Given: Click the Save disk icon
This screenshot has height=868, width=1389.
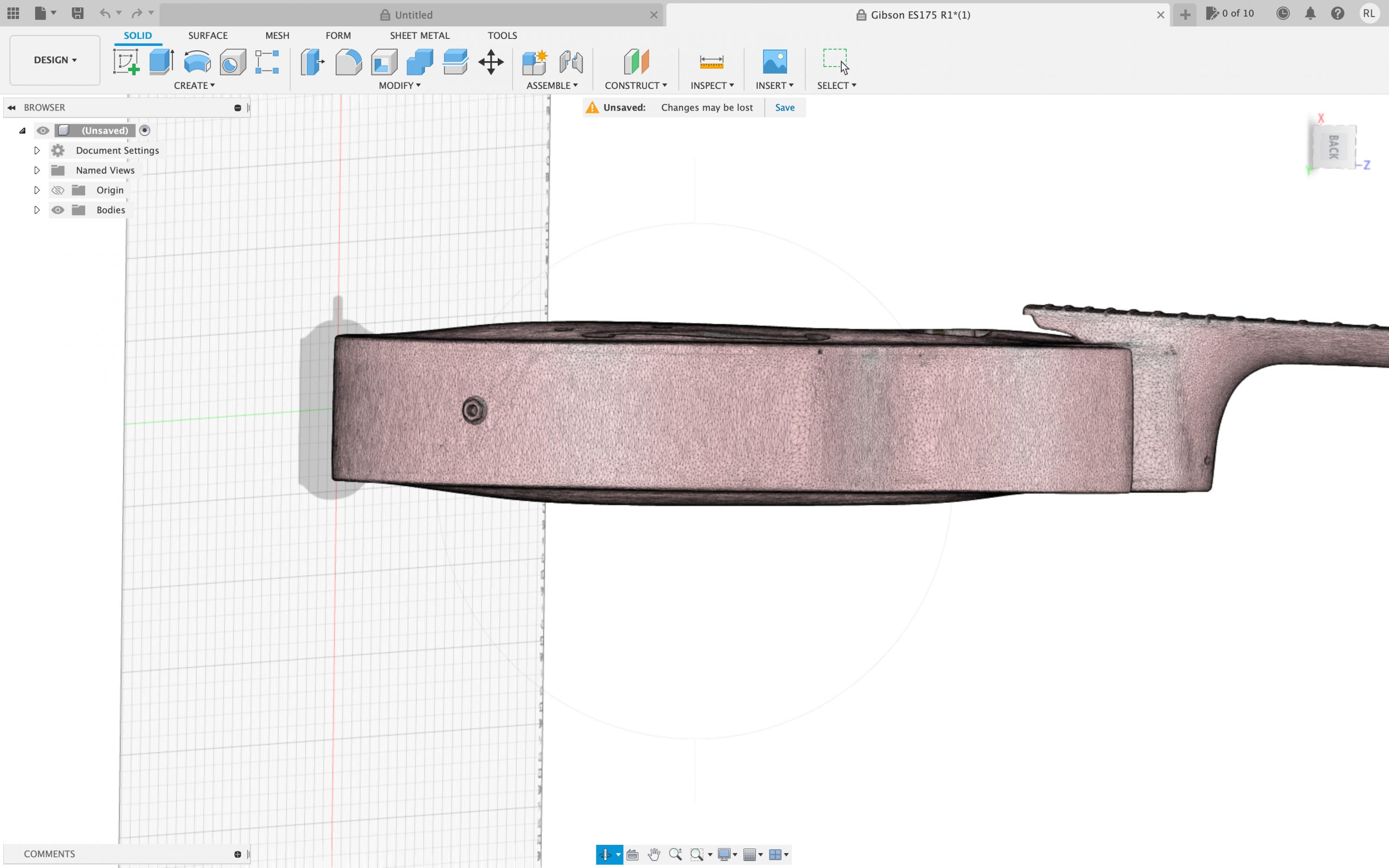Looking at the screenshot, I should click(77, 13).
